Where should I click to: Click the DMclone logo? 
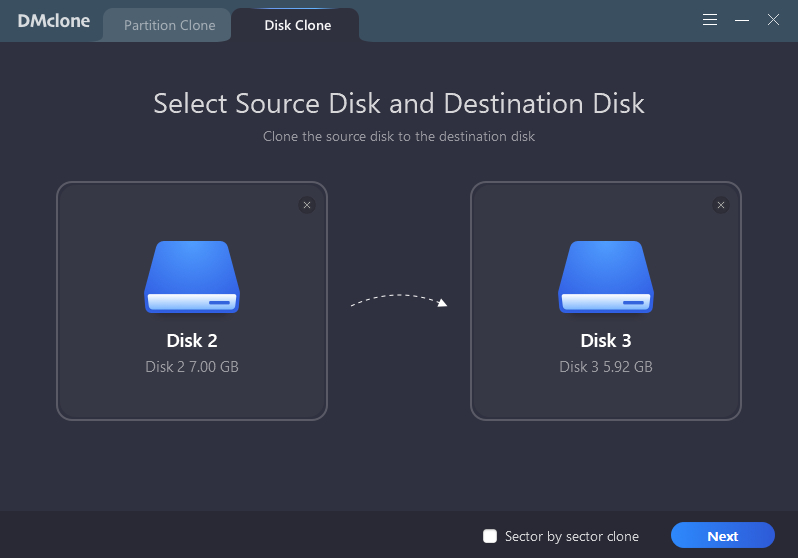[54, 21]
